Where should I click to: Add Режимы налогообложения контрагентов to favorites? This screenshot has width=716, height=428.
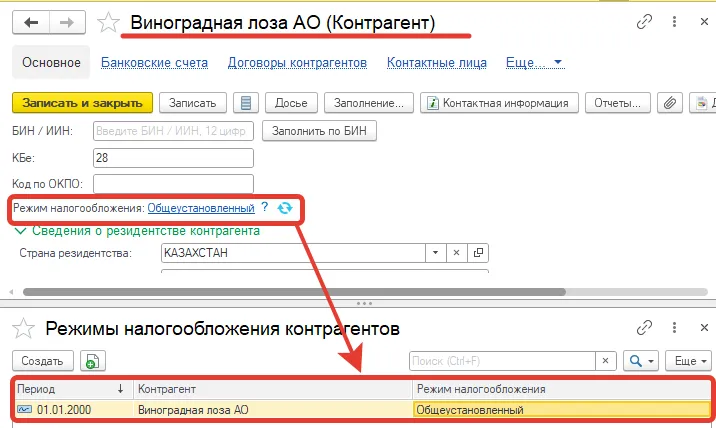coord(23,328)
